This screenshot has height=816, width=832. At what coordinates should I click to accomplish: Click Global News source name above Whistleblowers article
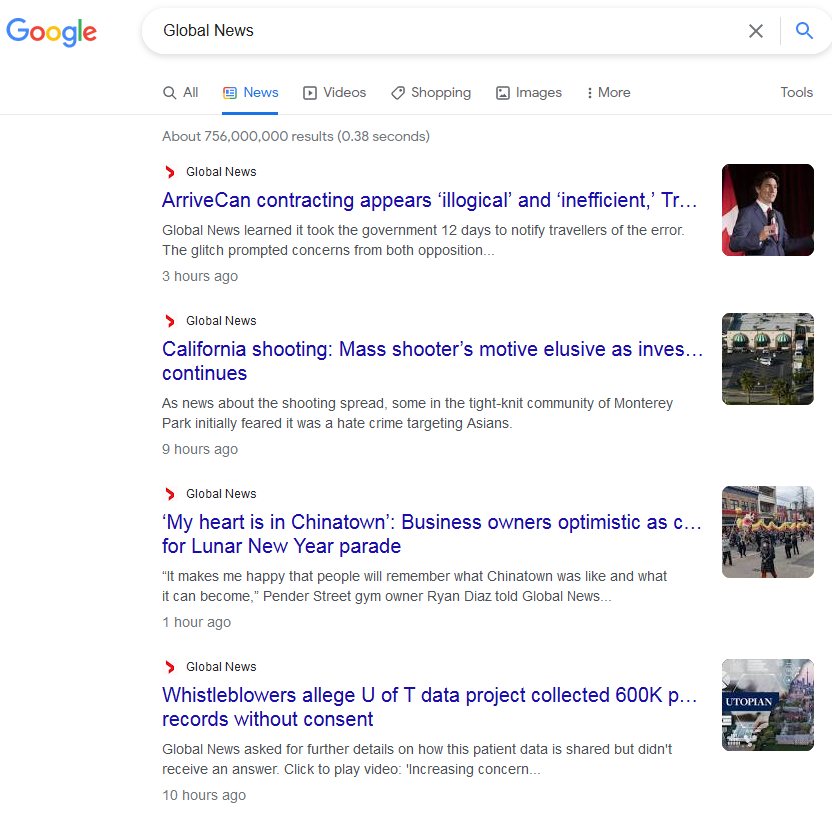click(221, 667)
